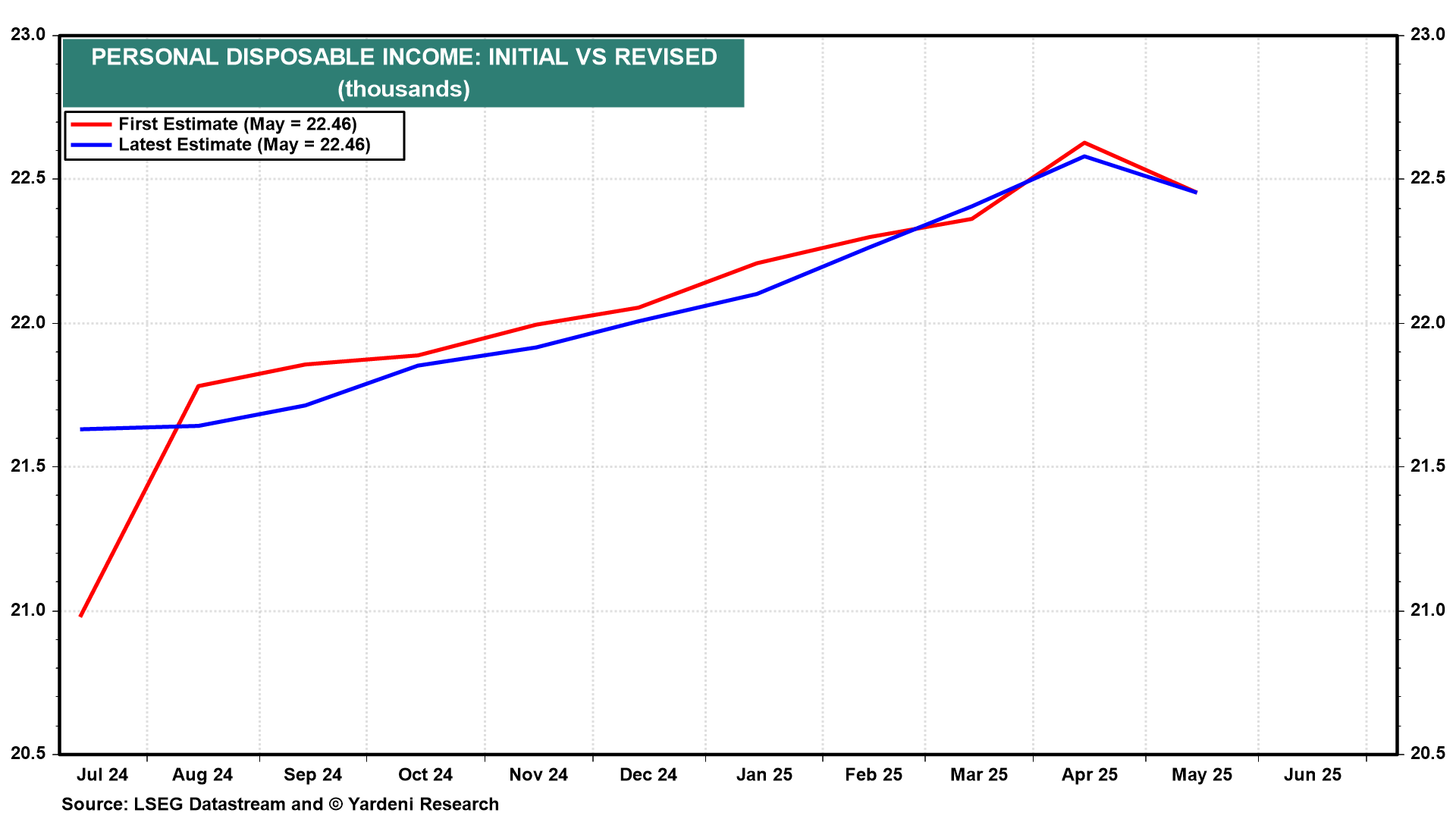The height and width of the screenshot is (819, 1456).
Task: Click the right axis 21.5 label
Action: click(1428, 466)
